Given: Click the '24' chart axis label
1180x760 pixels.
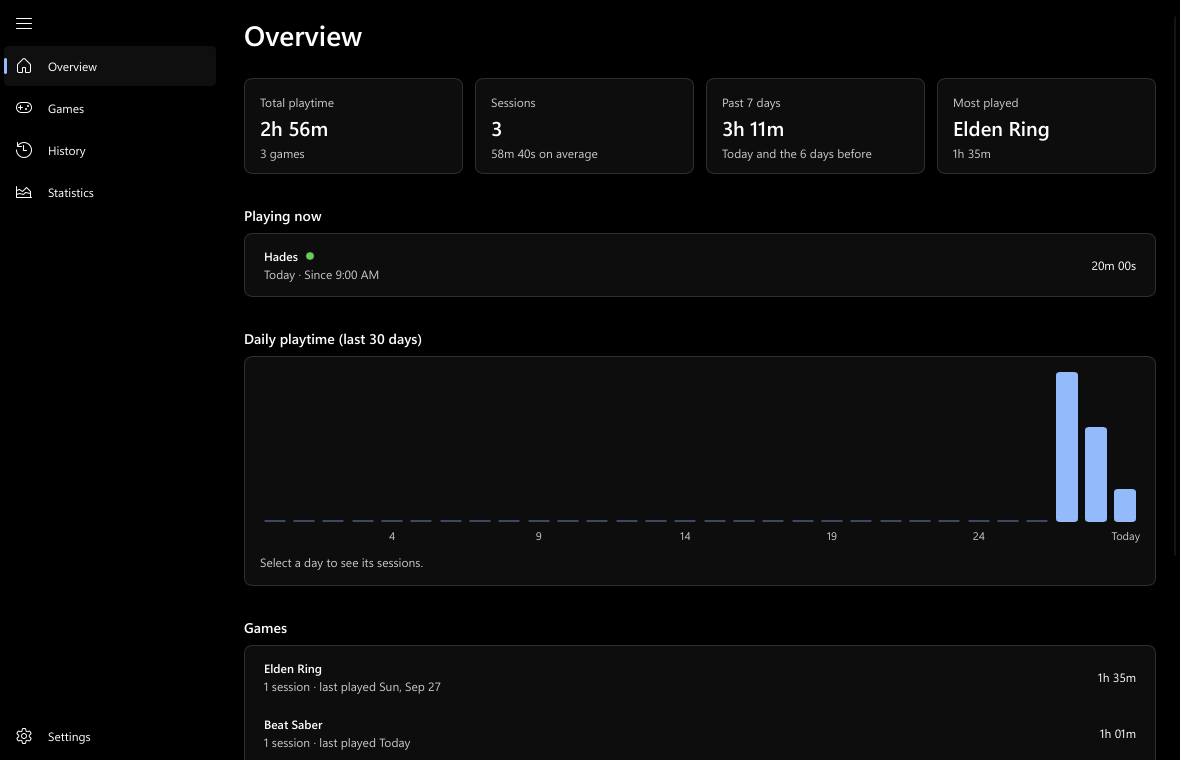Looking at the screenshot, I should pos(978,536).
